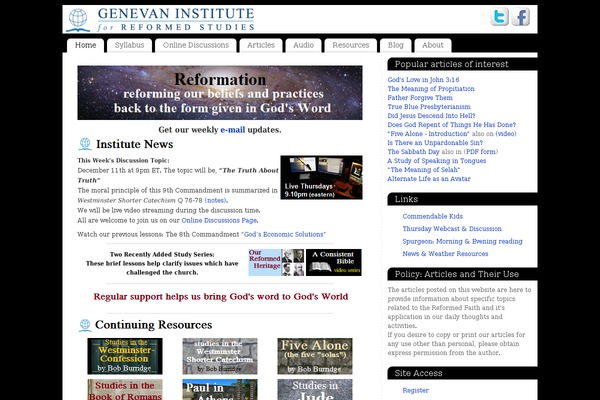Open the Five Alone thumbnail

click(x=315, y=356)
